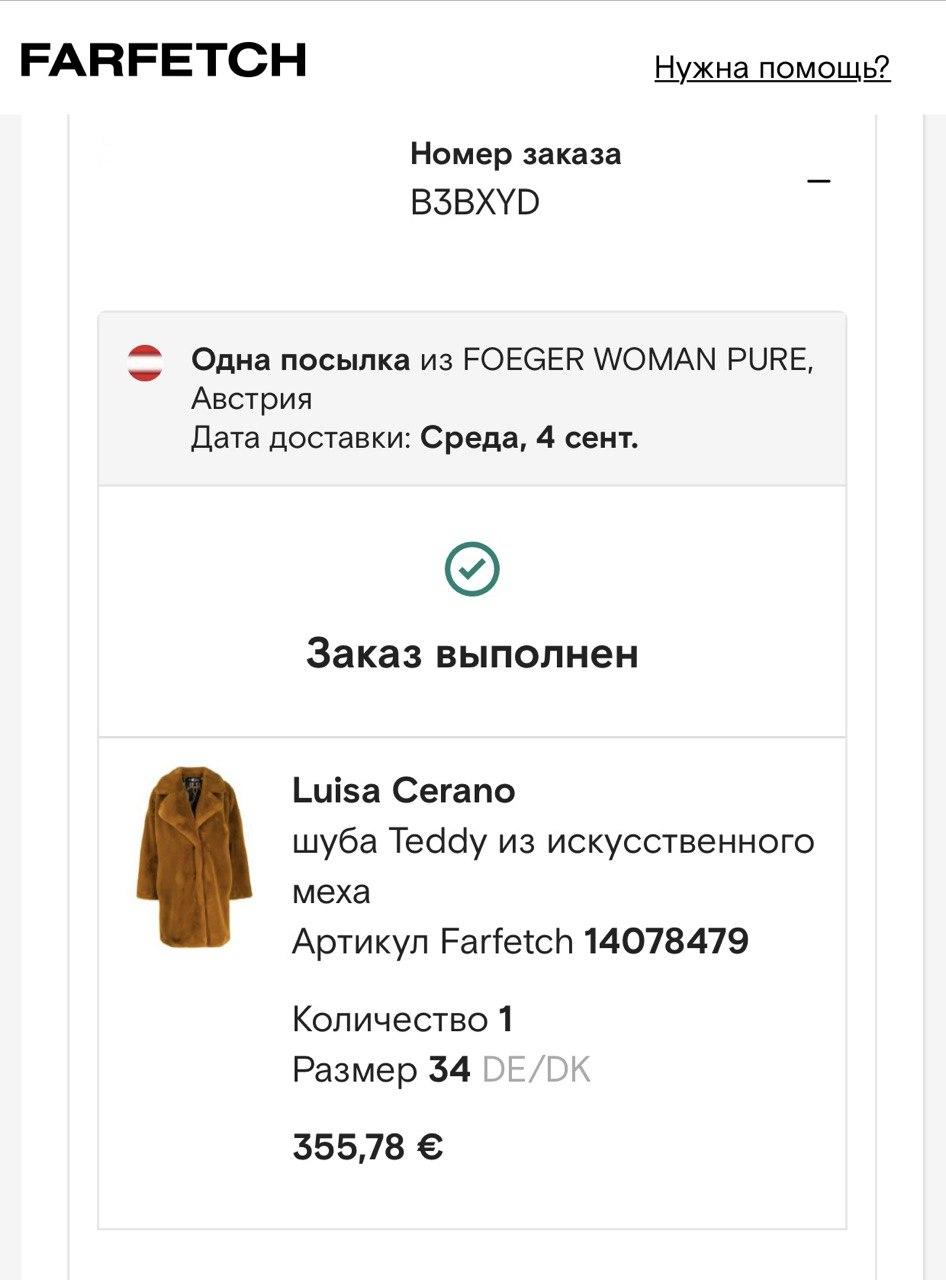Select the order number B3BXYD
This screenshot has height=1280, width=946.
(x=474, y=203)
